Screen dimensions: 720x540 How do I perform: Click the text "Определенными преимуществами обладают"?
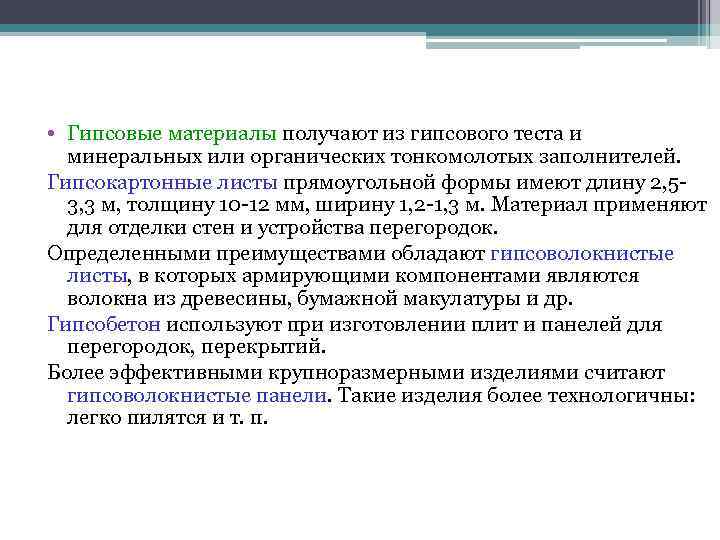pyautogui.click(x=266, y=254)
